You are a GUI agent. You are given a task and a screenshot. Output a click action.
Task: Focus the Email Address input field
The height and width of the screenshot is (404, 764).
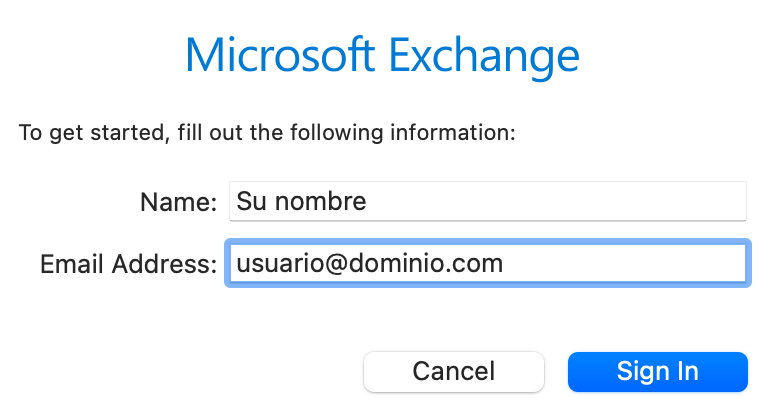(x=488, y=264)
